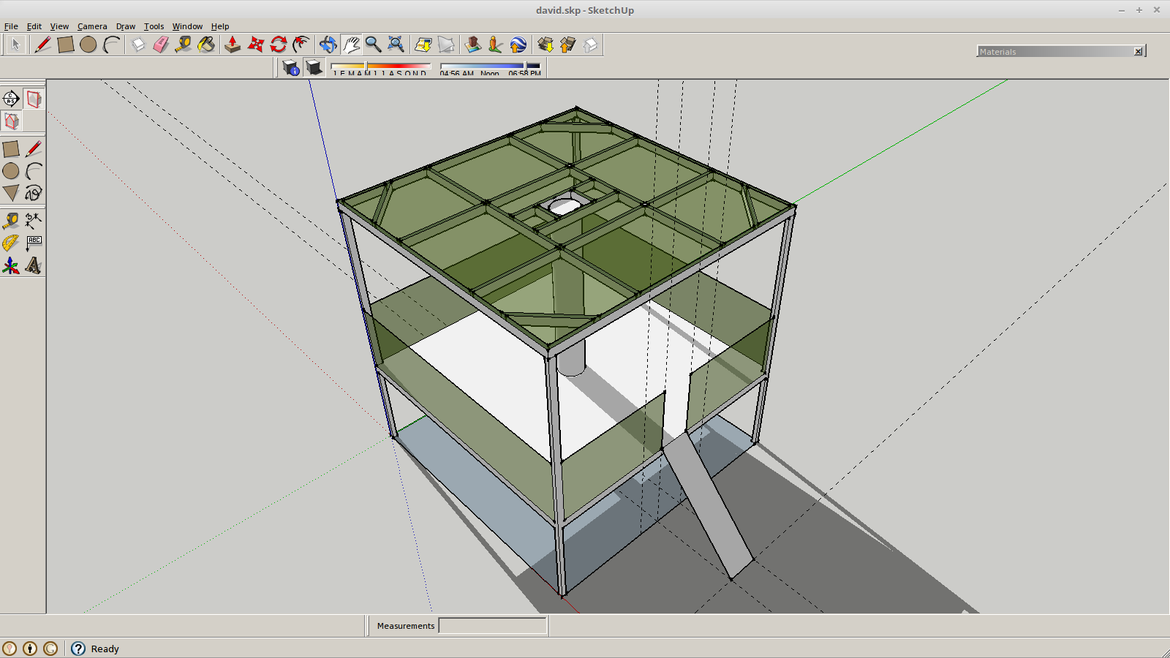Click the Measurements input box
The height and width of the screenshot is (658, 1170).
coord(492,625)
